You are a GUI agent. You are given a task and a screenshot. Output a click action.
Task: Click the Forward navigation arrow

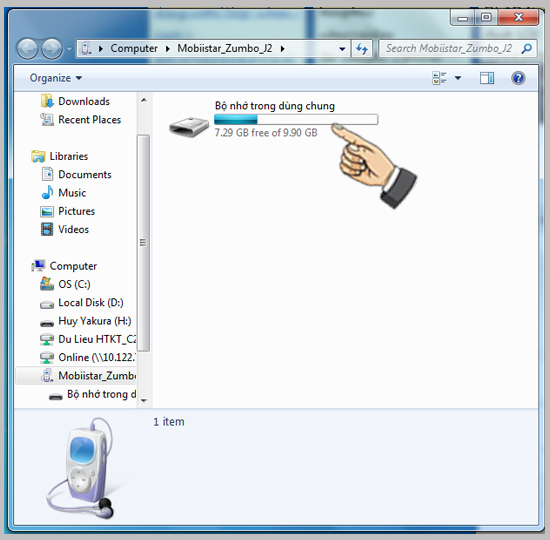(52, 49)
